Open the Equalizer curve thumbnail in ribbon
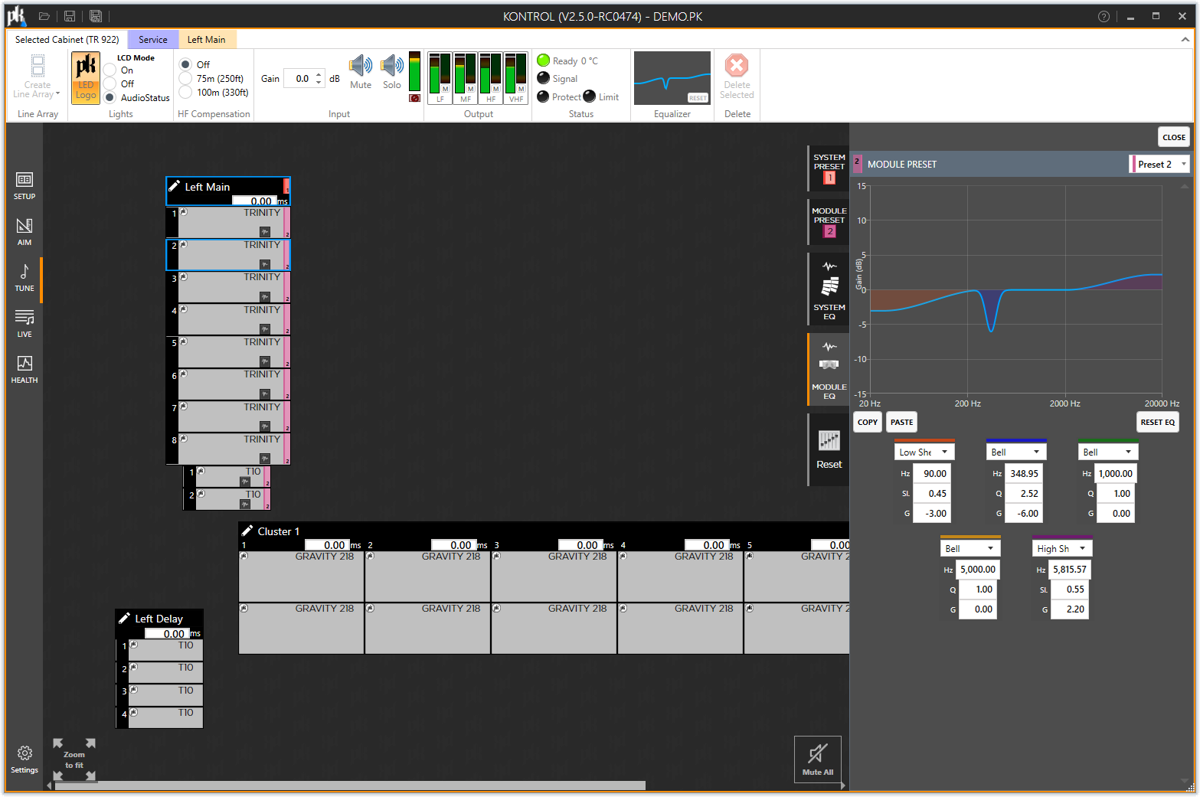The image size is (1200, 797). coord(672,78)
